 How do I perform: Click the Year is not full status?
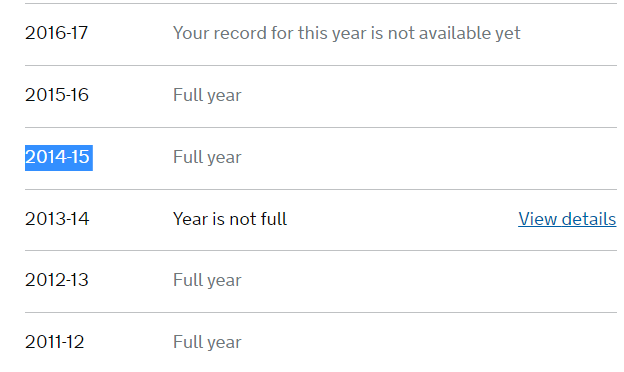coord(230,219)
